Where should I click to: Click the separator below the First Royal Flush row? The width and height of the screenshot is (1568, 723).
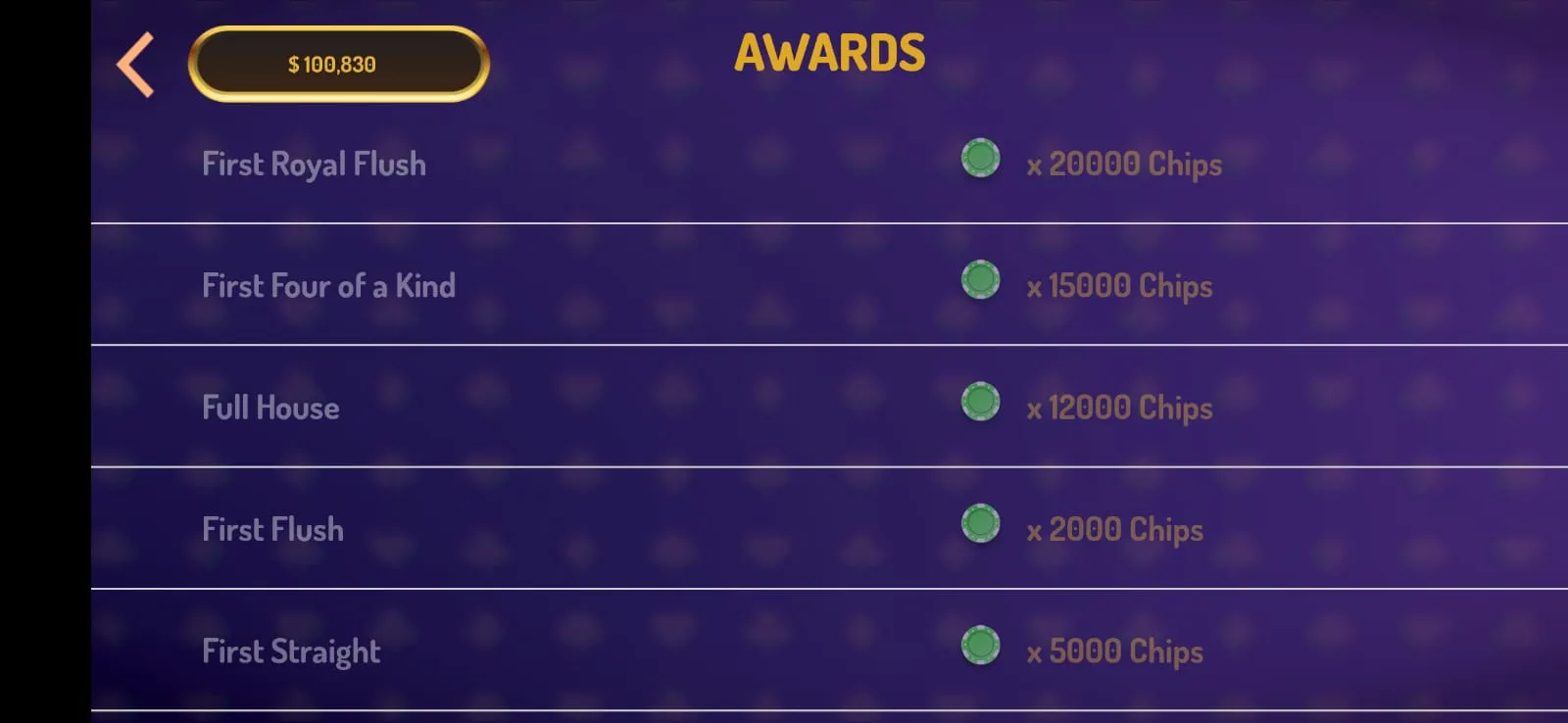[x=829, y=223]
